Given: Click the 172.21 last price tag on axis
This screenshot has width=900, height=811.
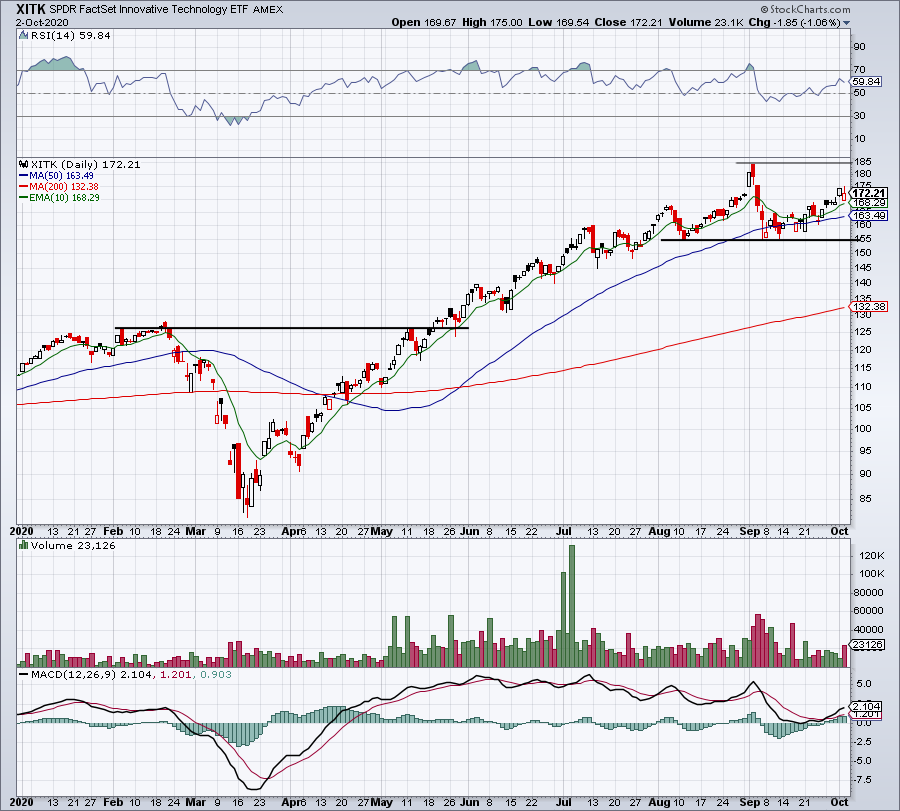Looking at the screenshot, I should (x=870, y=193).
